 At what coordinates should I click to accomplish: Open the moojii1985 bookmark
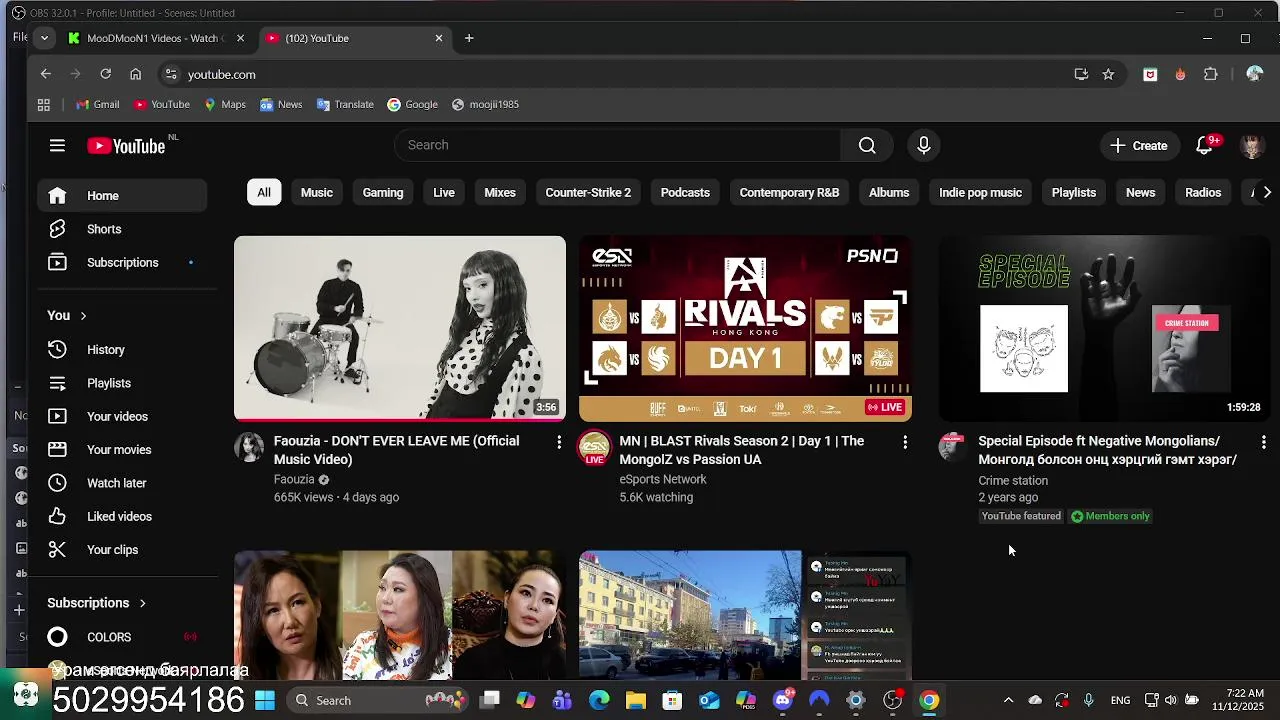(x=485, y=104)
